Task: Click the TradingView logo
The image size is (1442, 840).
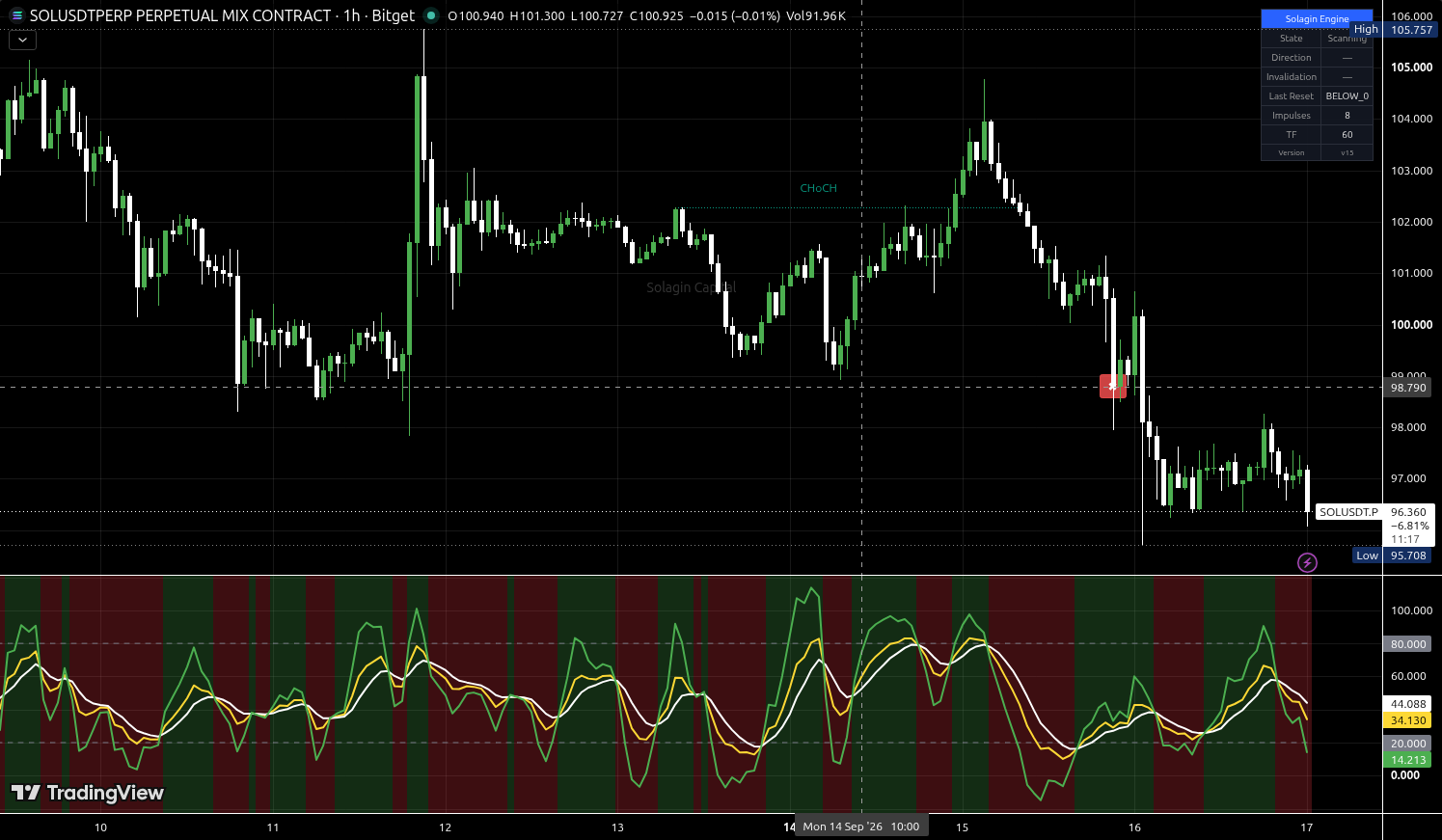Action: point(87,793)
